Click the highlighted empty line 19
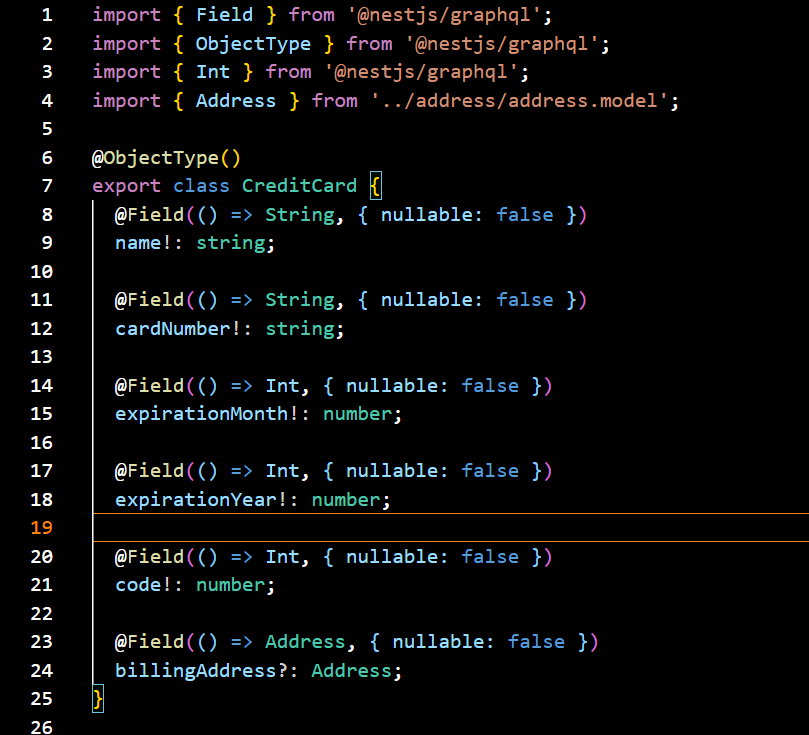This screenshot has width=809, height=735. pyautogui.click(x=400, y=527)
